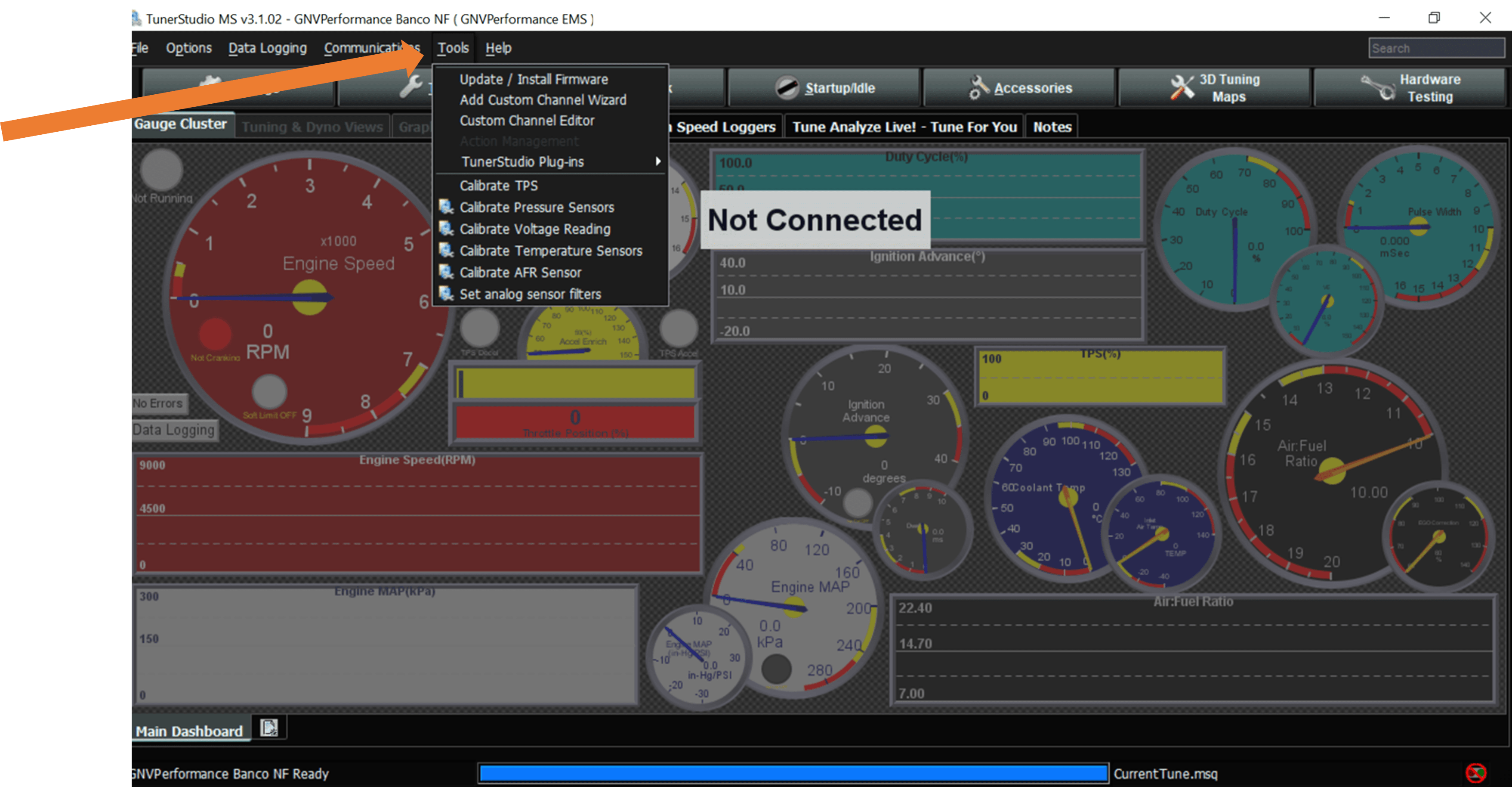Click the Engine Speed RPM gauge
Viewport: 1512px width, 787px height.
pos(309,297)
